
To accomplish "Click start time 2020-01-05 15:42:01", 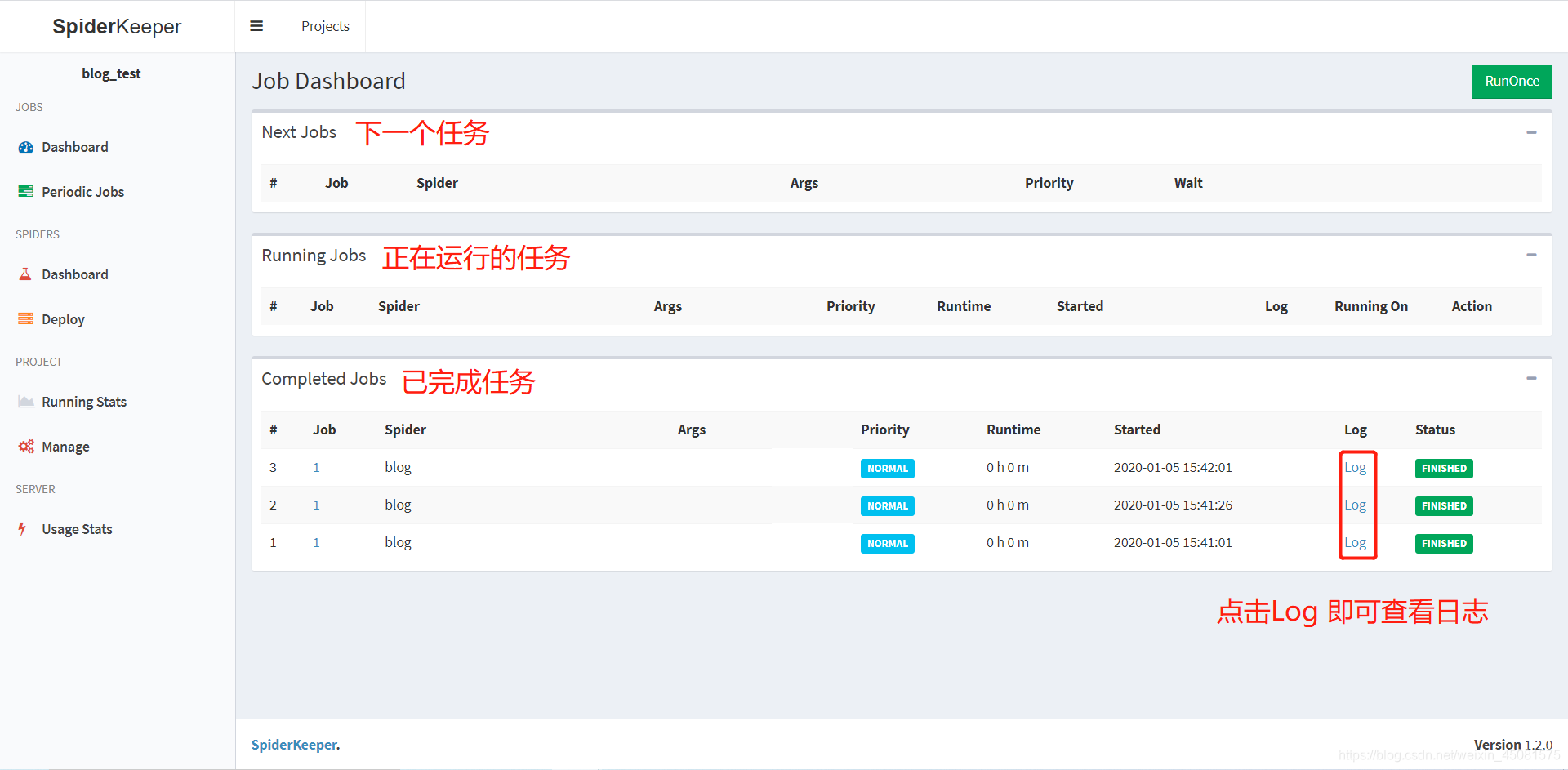I will tap(1173, 468).
